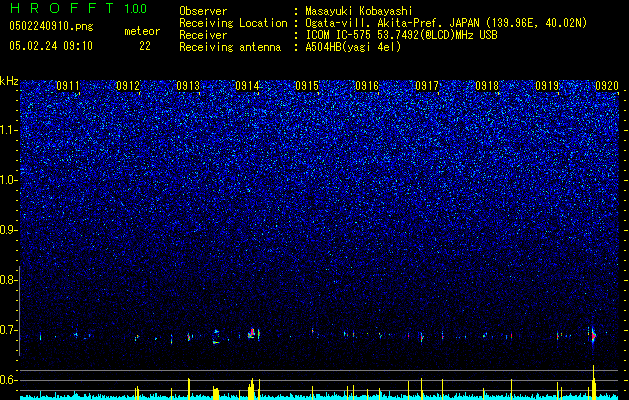629x400 pixels.
Task: Click the 1.0 frequency axis label
Action: pos(8,180)
